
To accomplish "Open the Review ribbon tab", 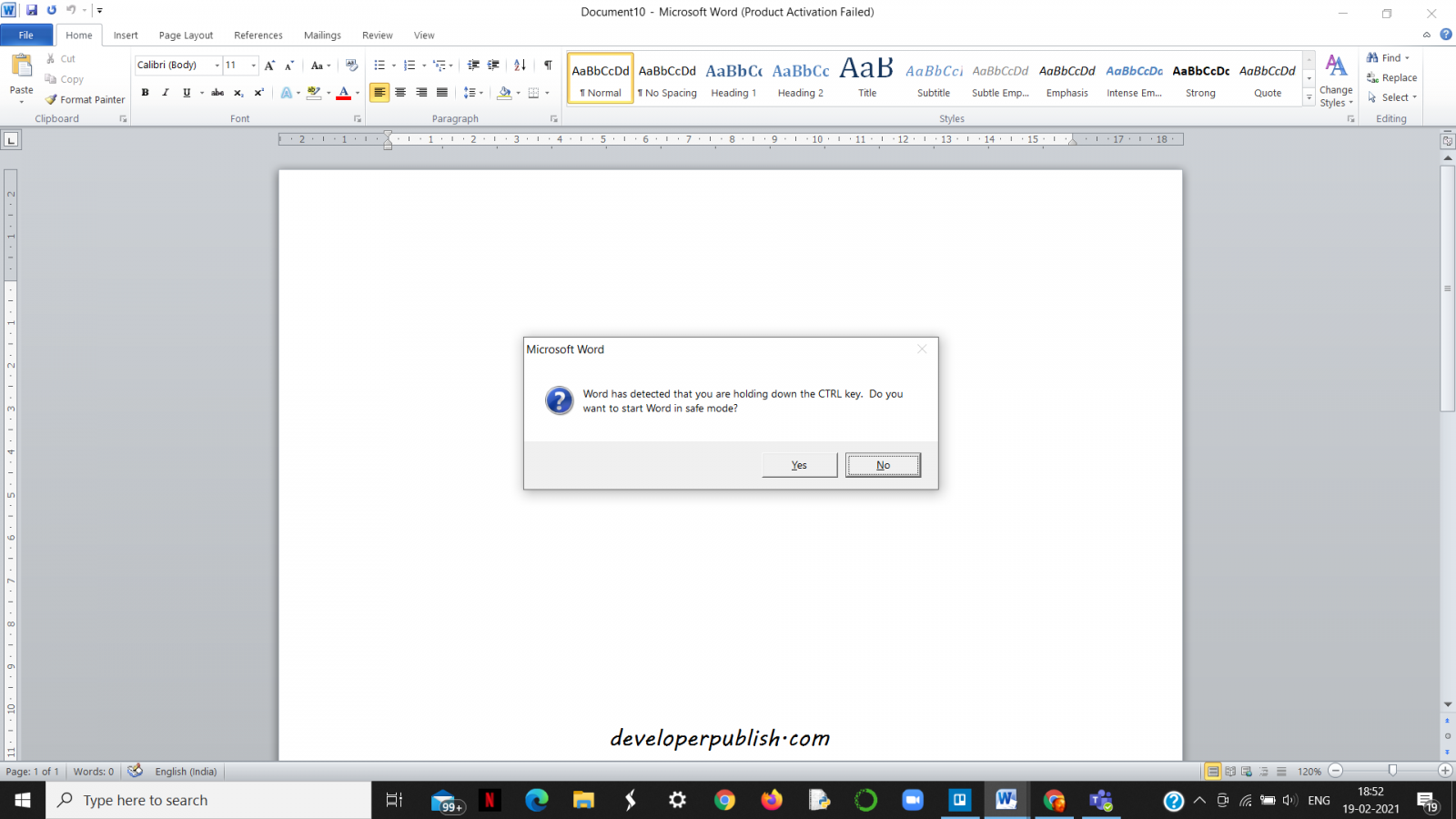I will [377, 35].
